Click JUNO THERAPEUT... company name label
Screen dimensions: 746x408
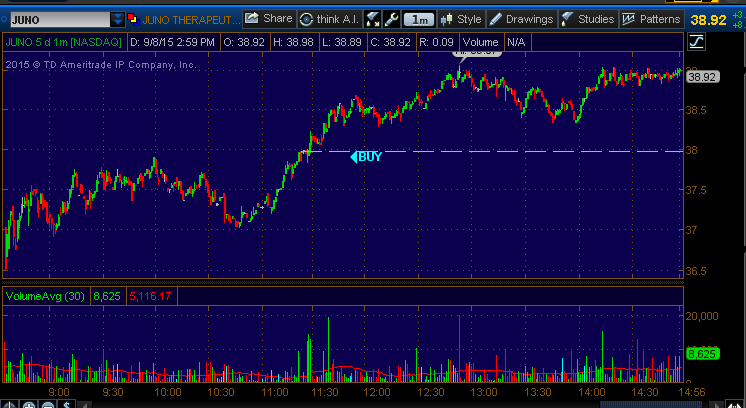point(190,18)
